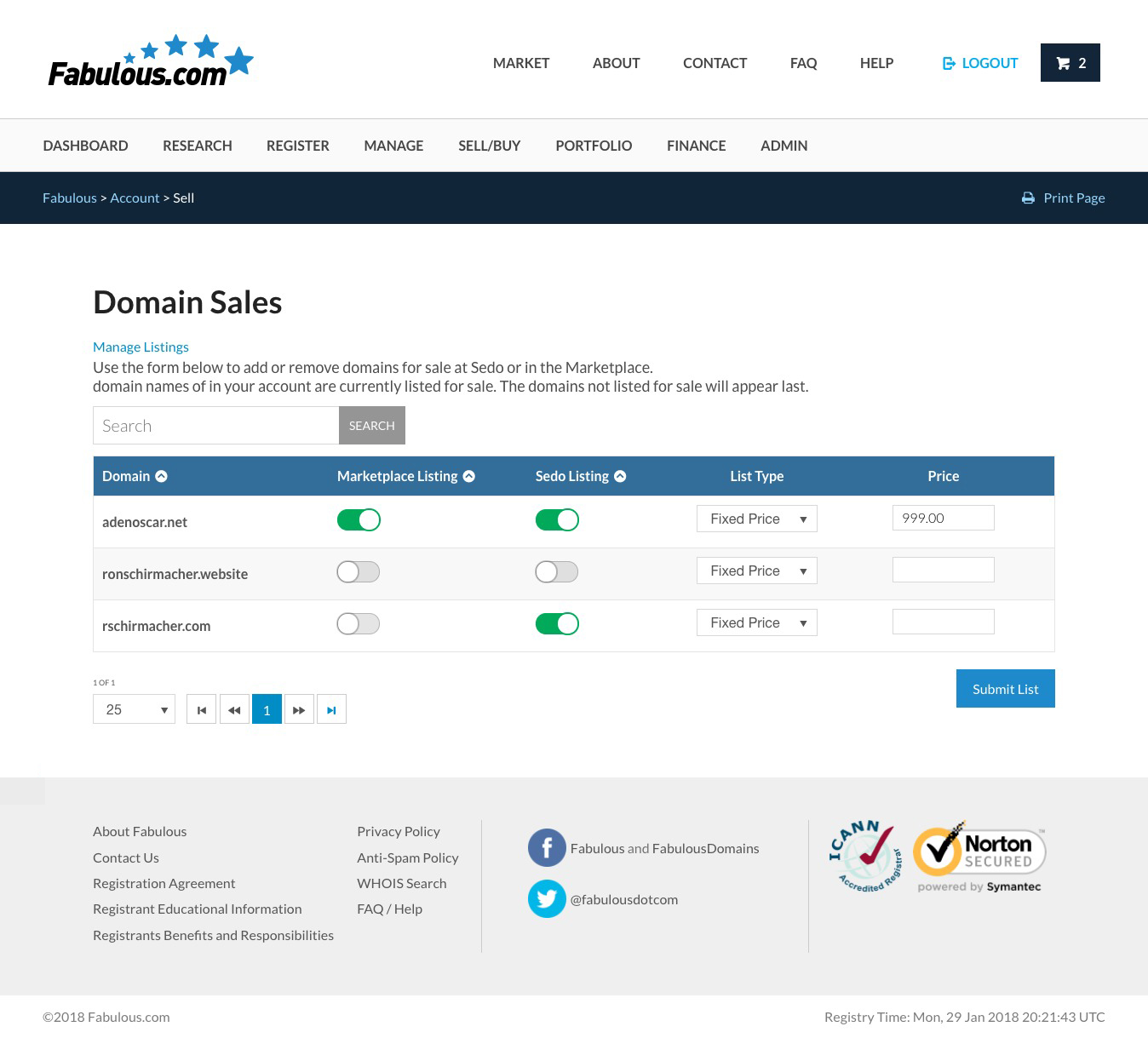Open the Research menu
The image size is (1148, 1038).
pyautogui.click(x=198, y=146)
